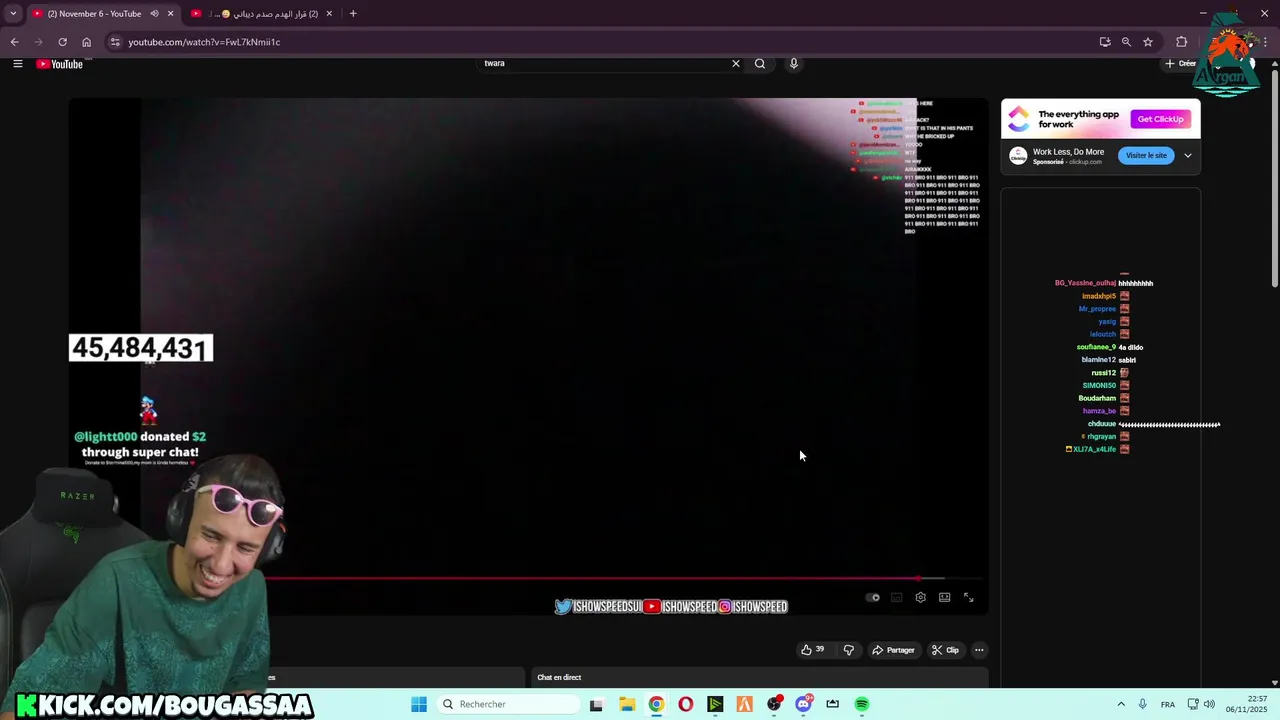Close the second Arabic-titled YouTube tab
The height and width of the screenshot is (720, 1280).
329,14
